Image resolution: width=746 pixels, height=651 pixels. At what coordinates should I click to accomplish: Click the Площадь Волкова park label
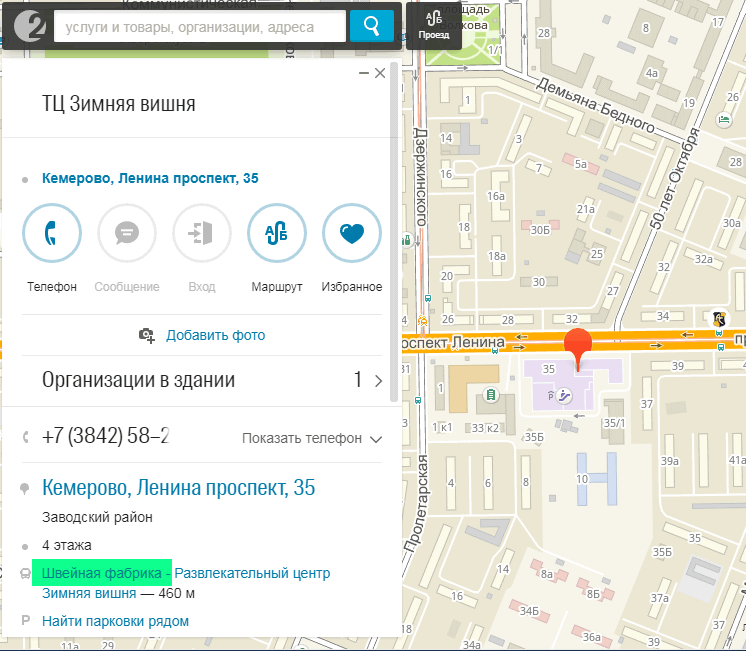[x=464, y=18]
